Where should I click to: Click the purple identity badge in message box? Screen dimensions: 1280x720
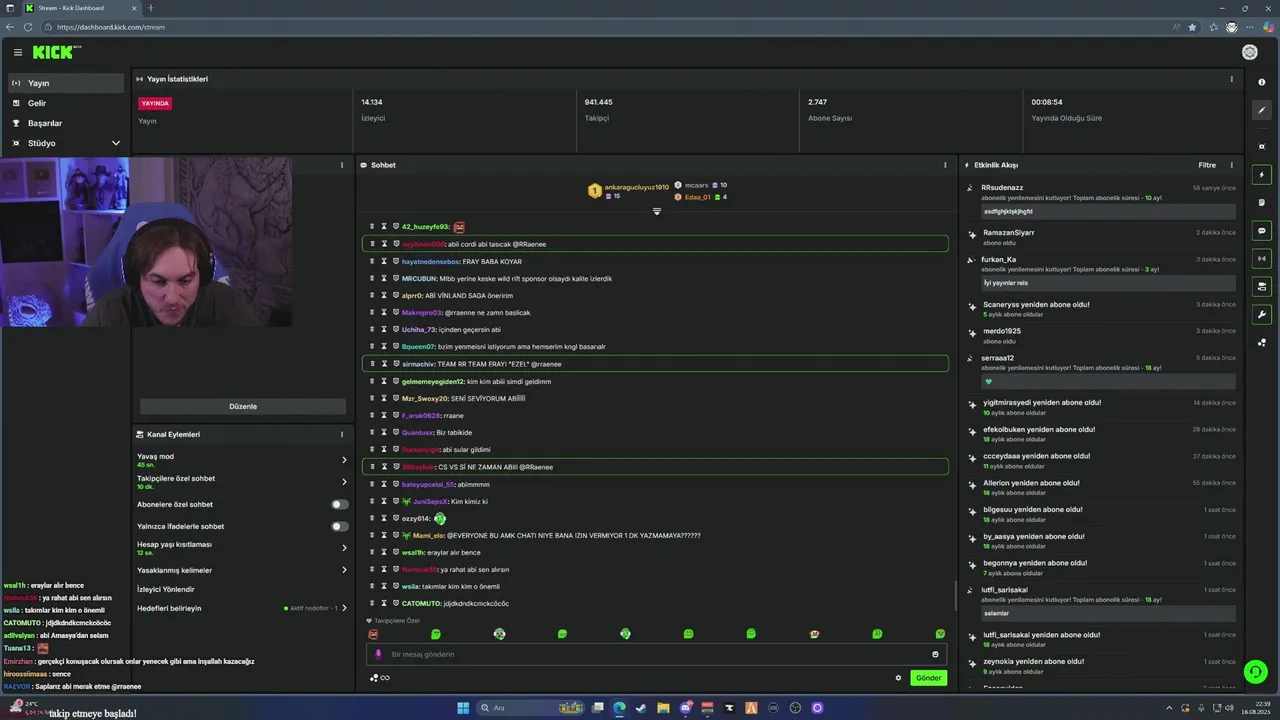point(378,654)
